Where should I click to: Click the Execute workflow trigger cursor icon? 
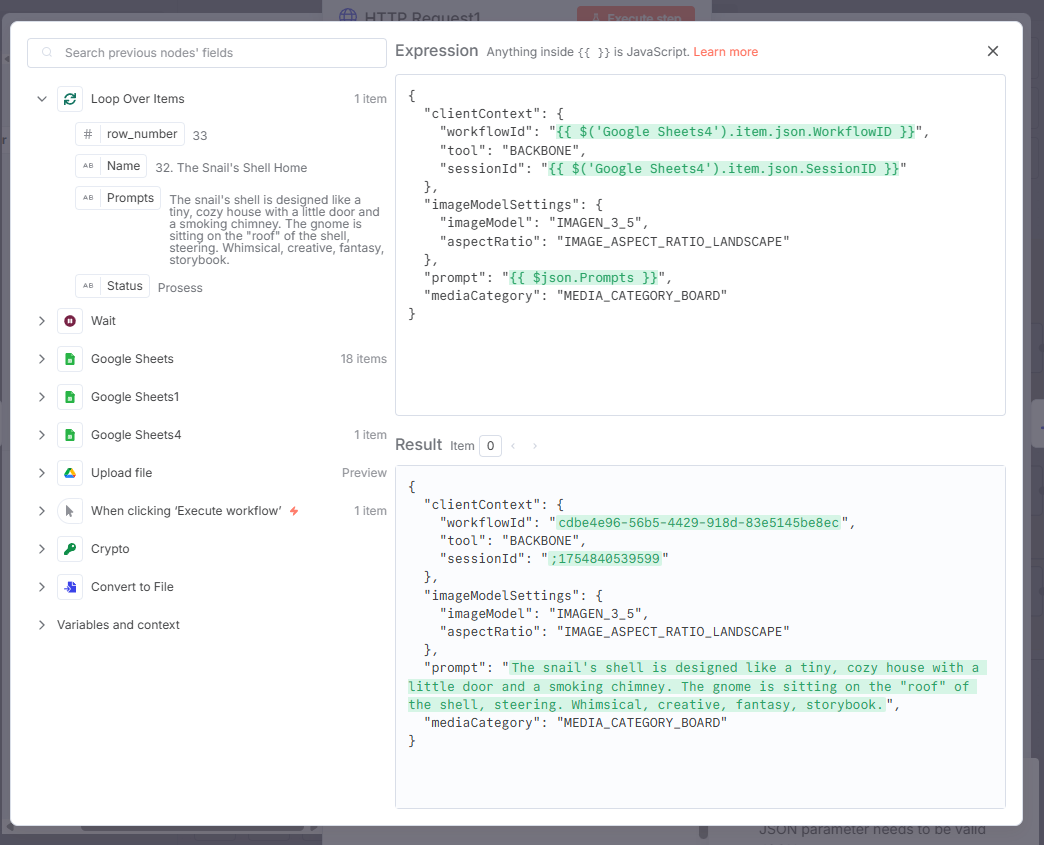coord(69,511)
